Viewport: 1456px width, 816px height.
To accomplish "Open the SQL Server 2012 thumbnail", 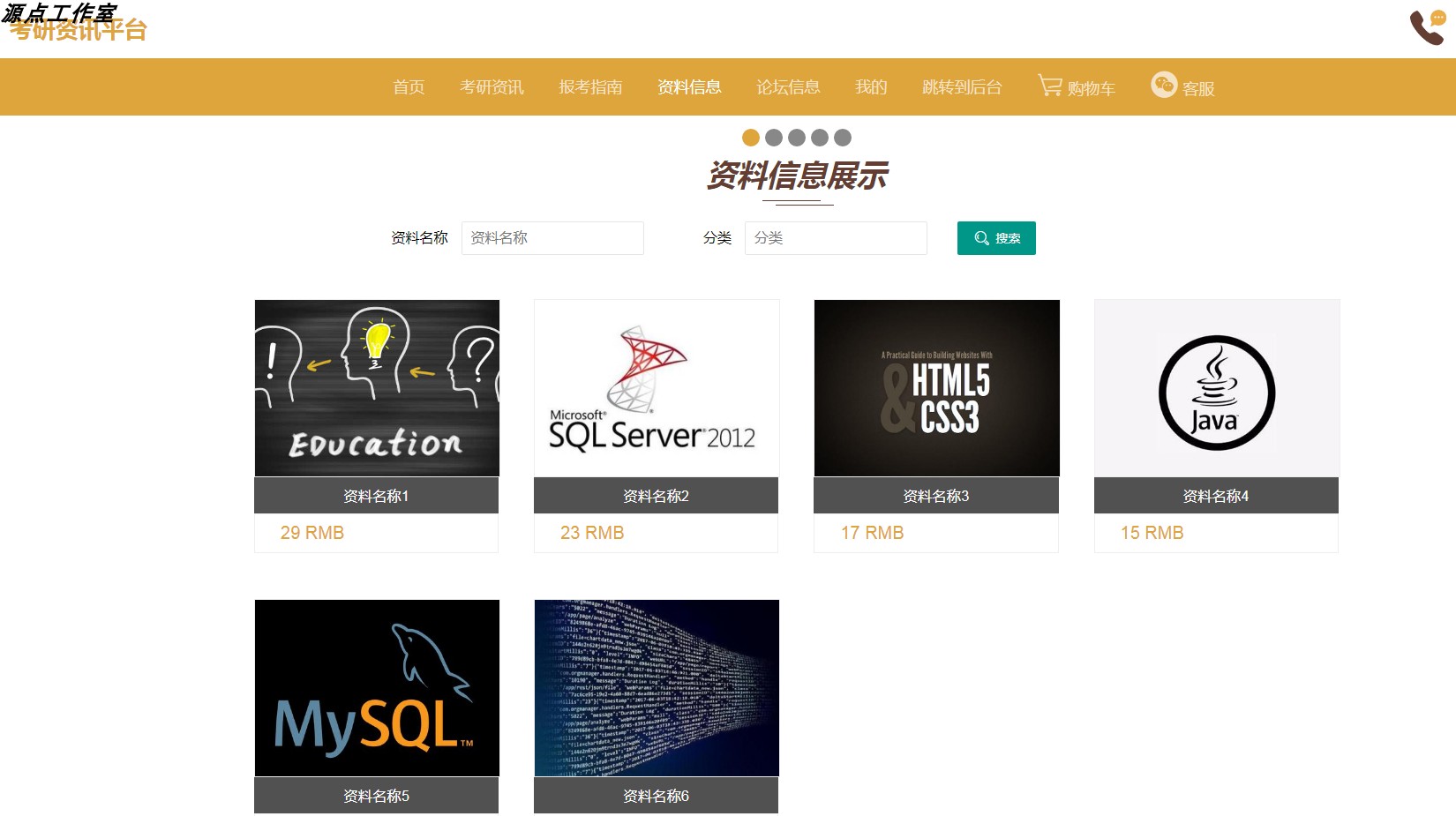I will point(657,388).
